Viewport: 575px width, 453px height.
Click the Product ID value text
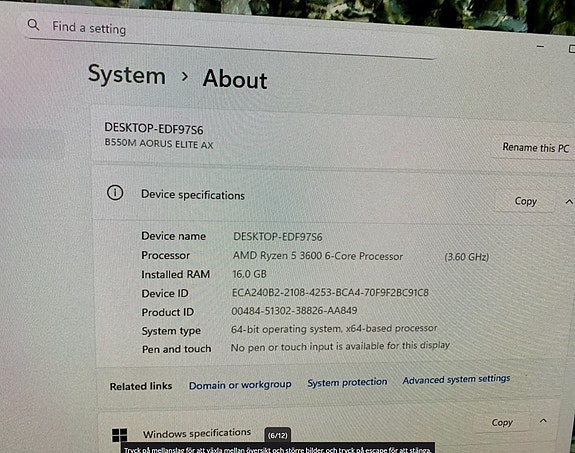(x=294, y=311)
